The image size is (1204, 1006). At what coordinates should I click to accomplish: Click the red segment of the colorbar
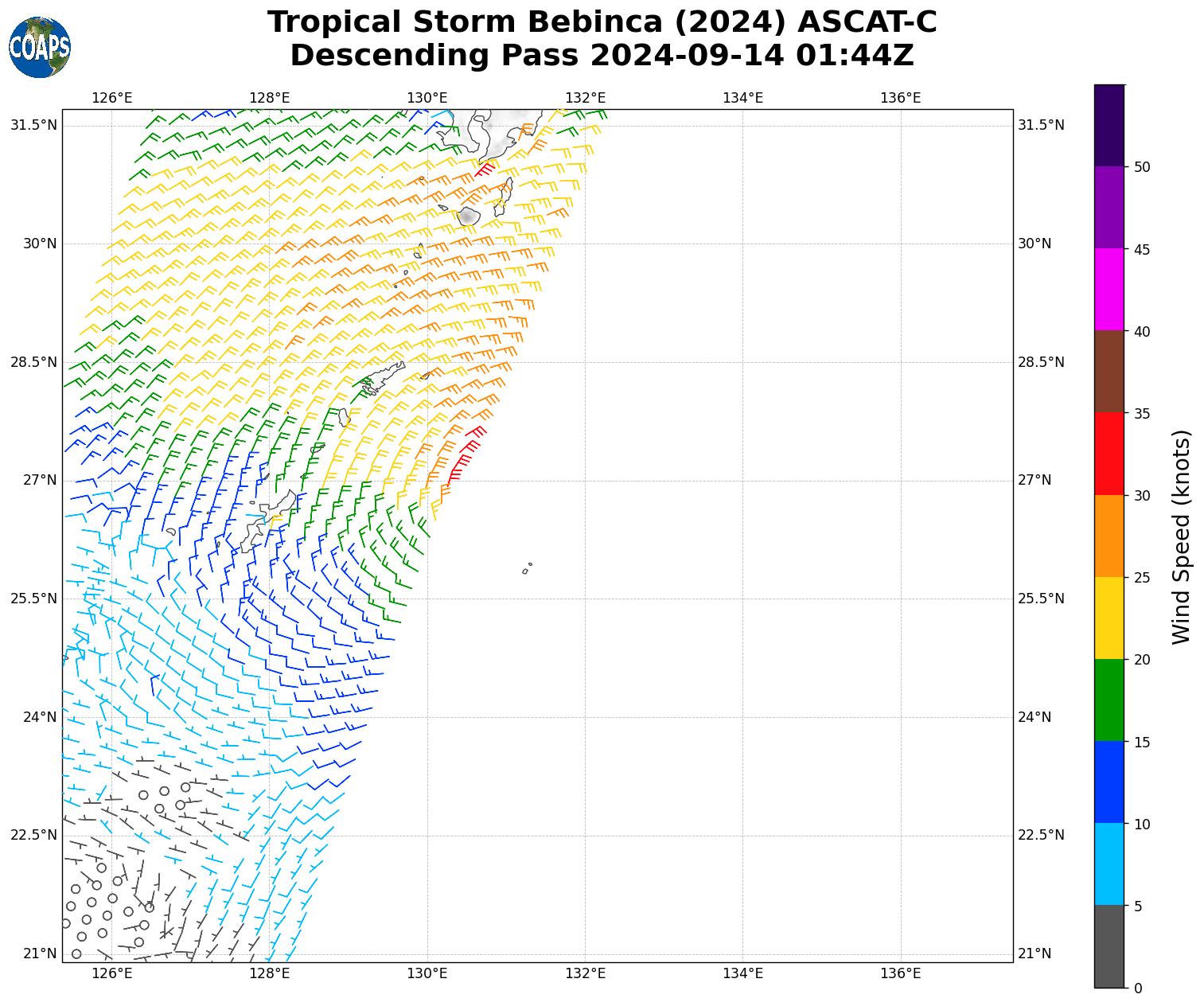pos(1109,454)
